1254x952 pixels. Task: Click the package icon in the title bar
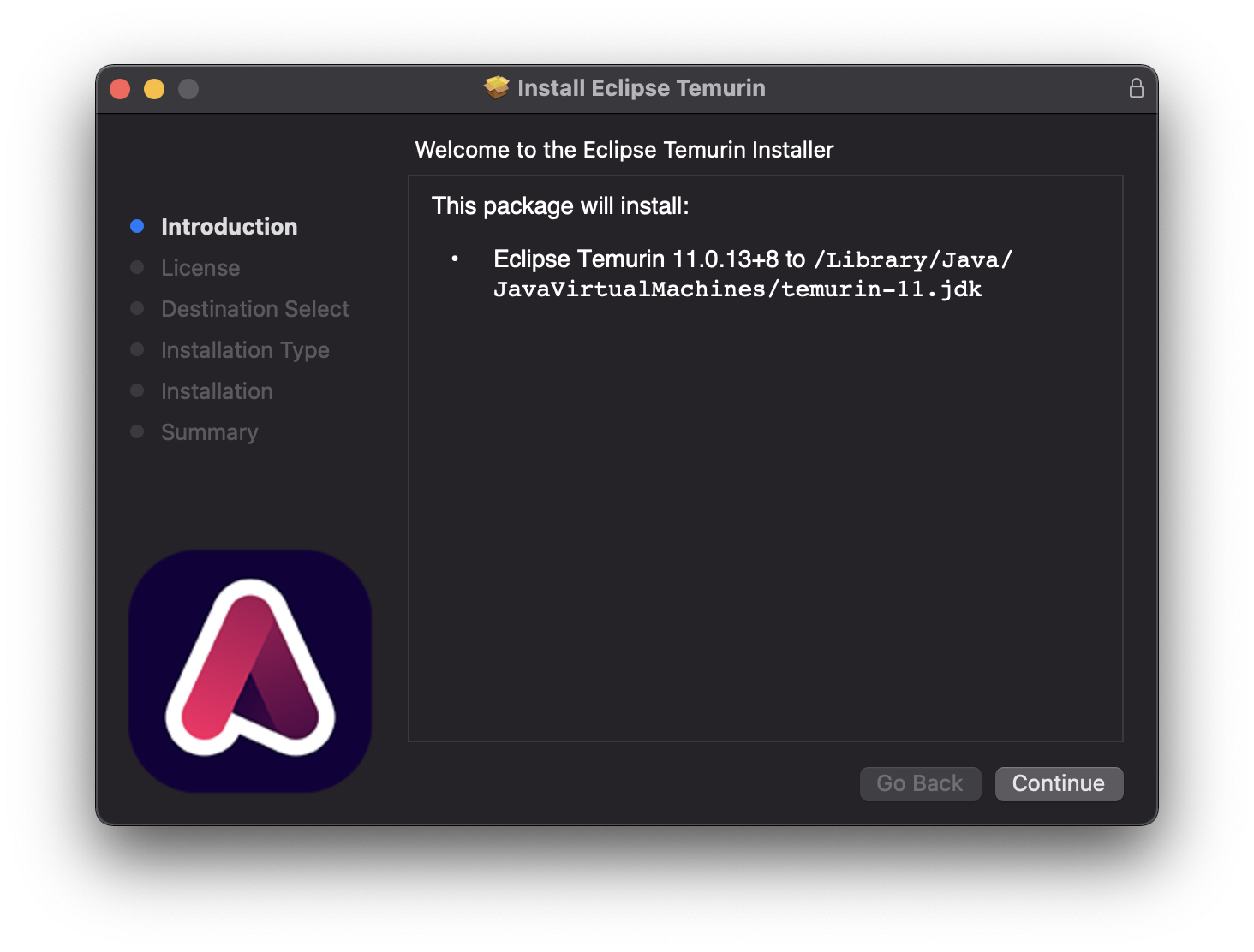[497, 86]
